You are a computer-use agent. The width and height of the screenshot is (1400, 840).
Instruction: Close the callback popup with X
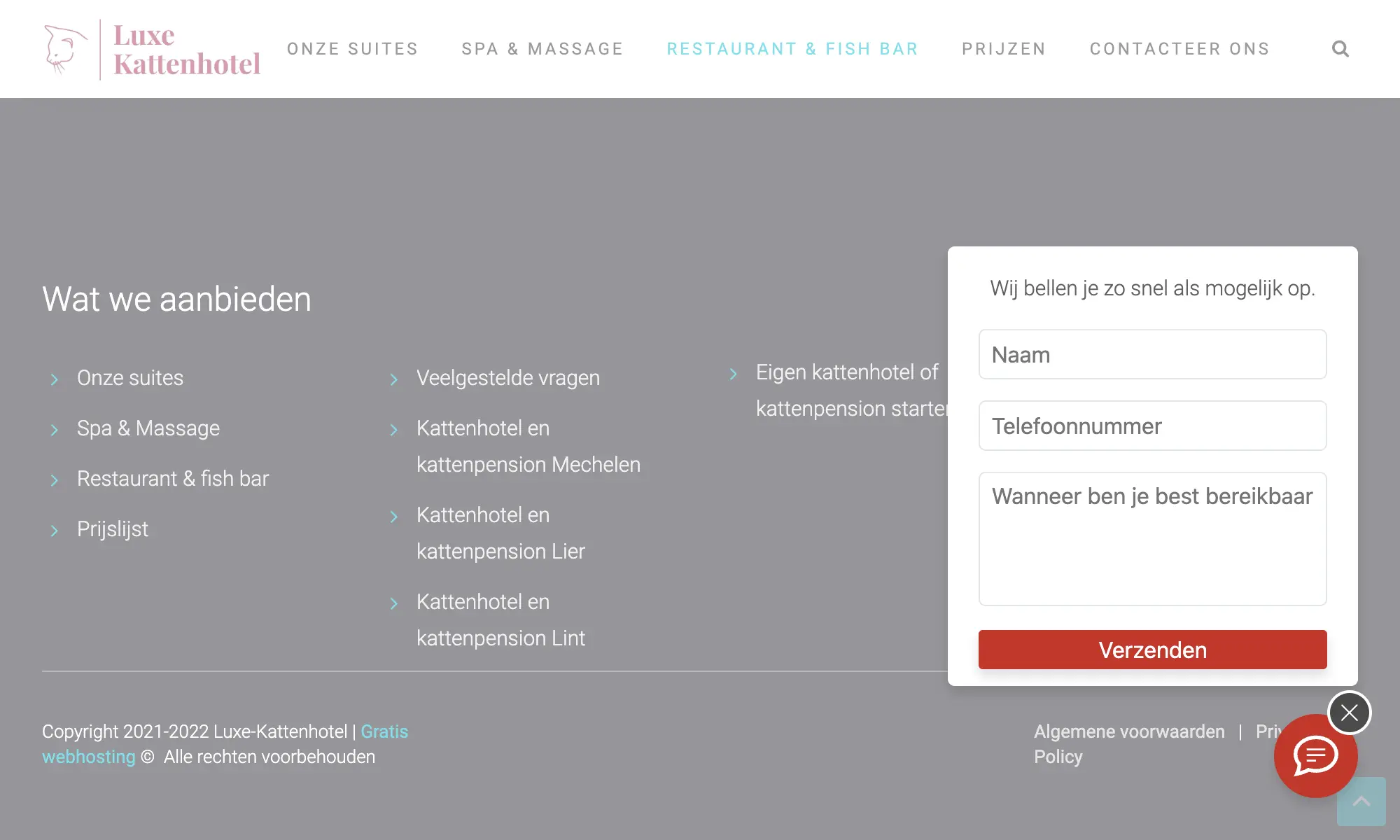coord(1349,713)
